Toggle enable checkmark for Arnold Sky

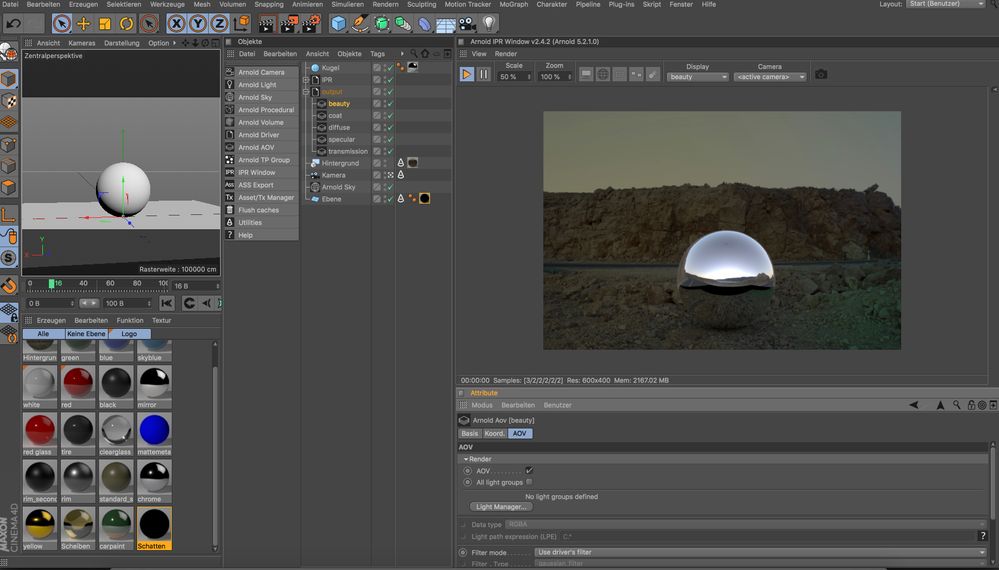click(391, 187)
